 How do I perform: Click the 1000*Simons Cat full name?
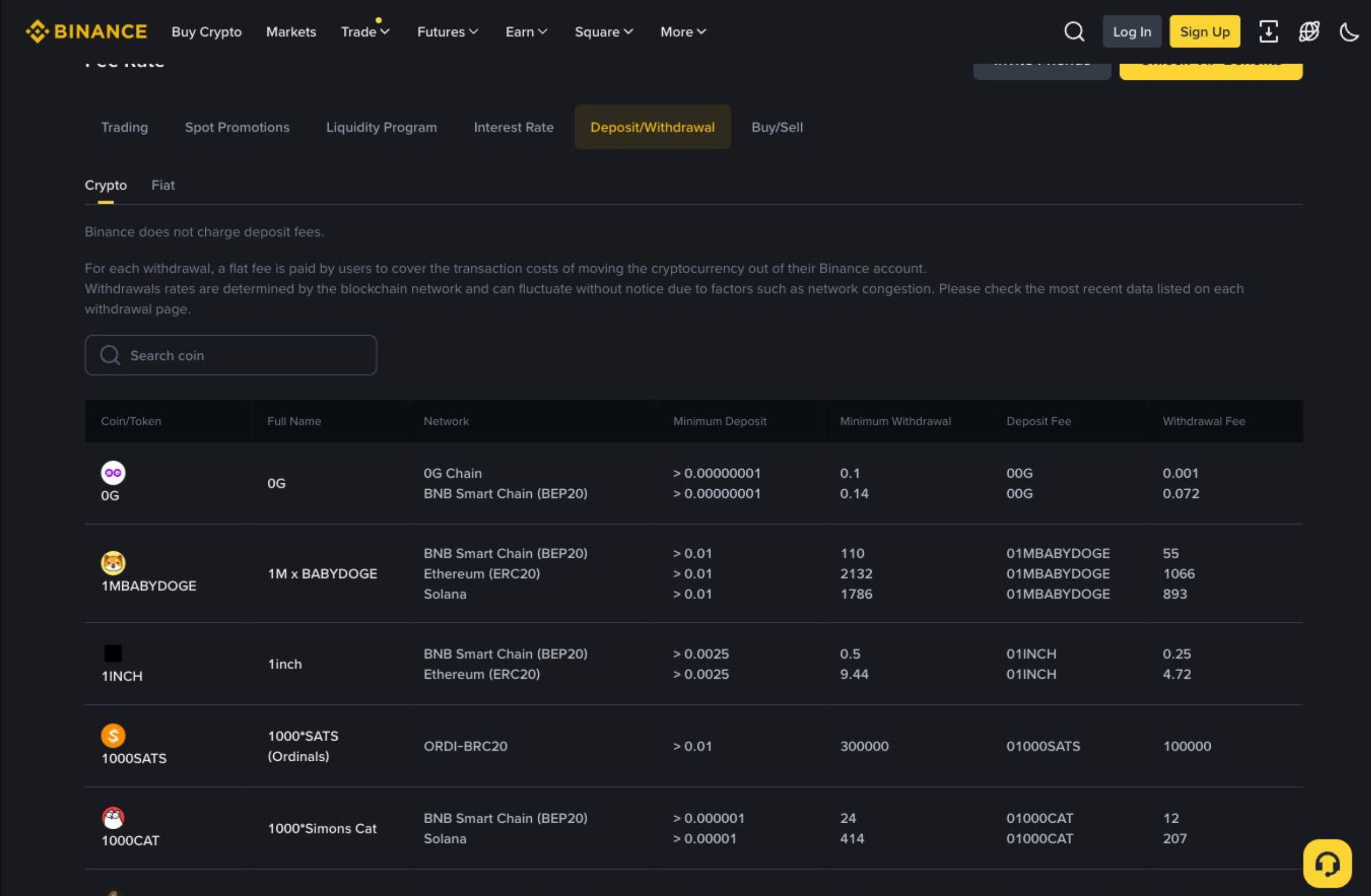pos(322,829)
